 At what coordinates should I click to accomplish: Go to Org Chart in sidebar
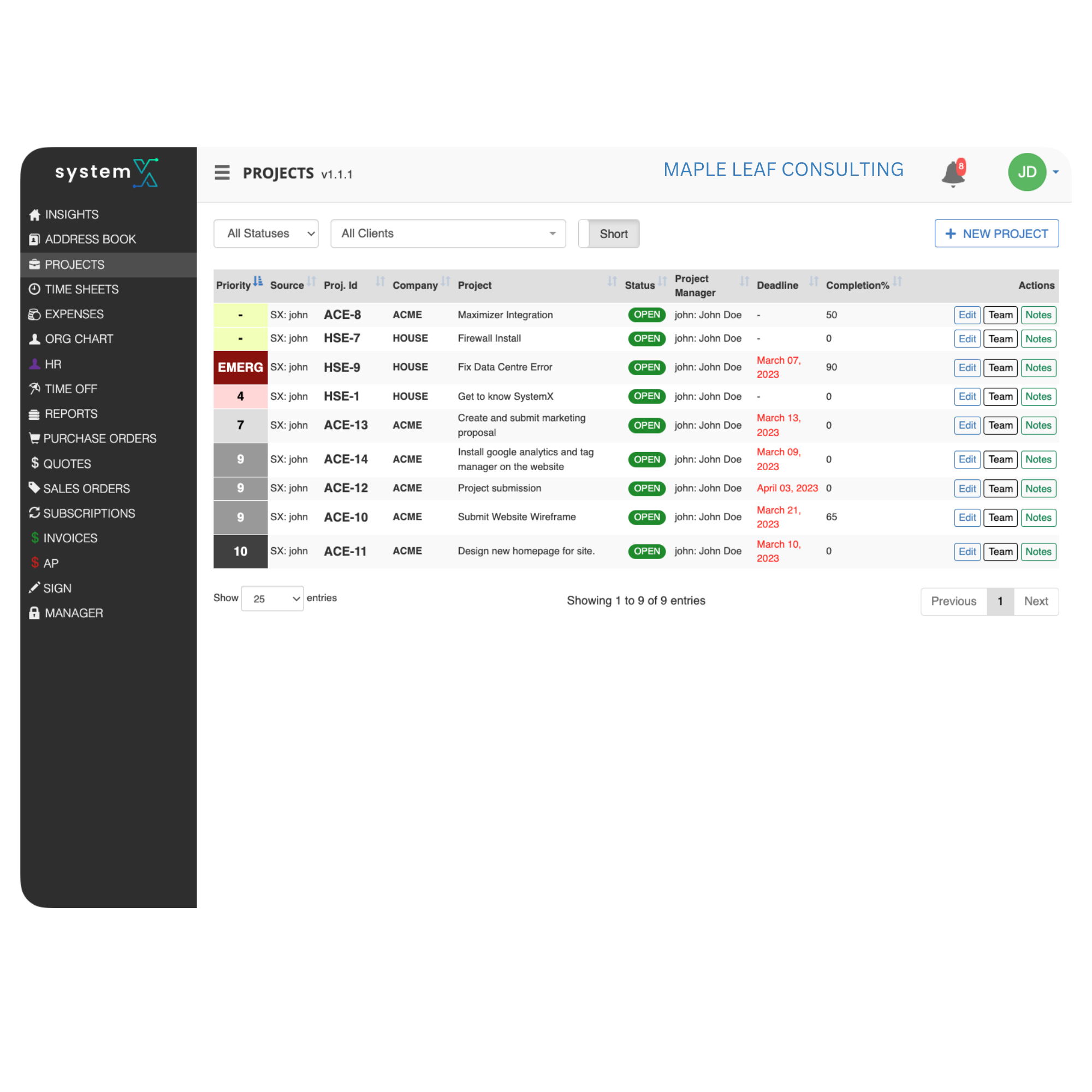click(x=79, y=339)
